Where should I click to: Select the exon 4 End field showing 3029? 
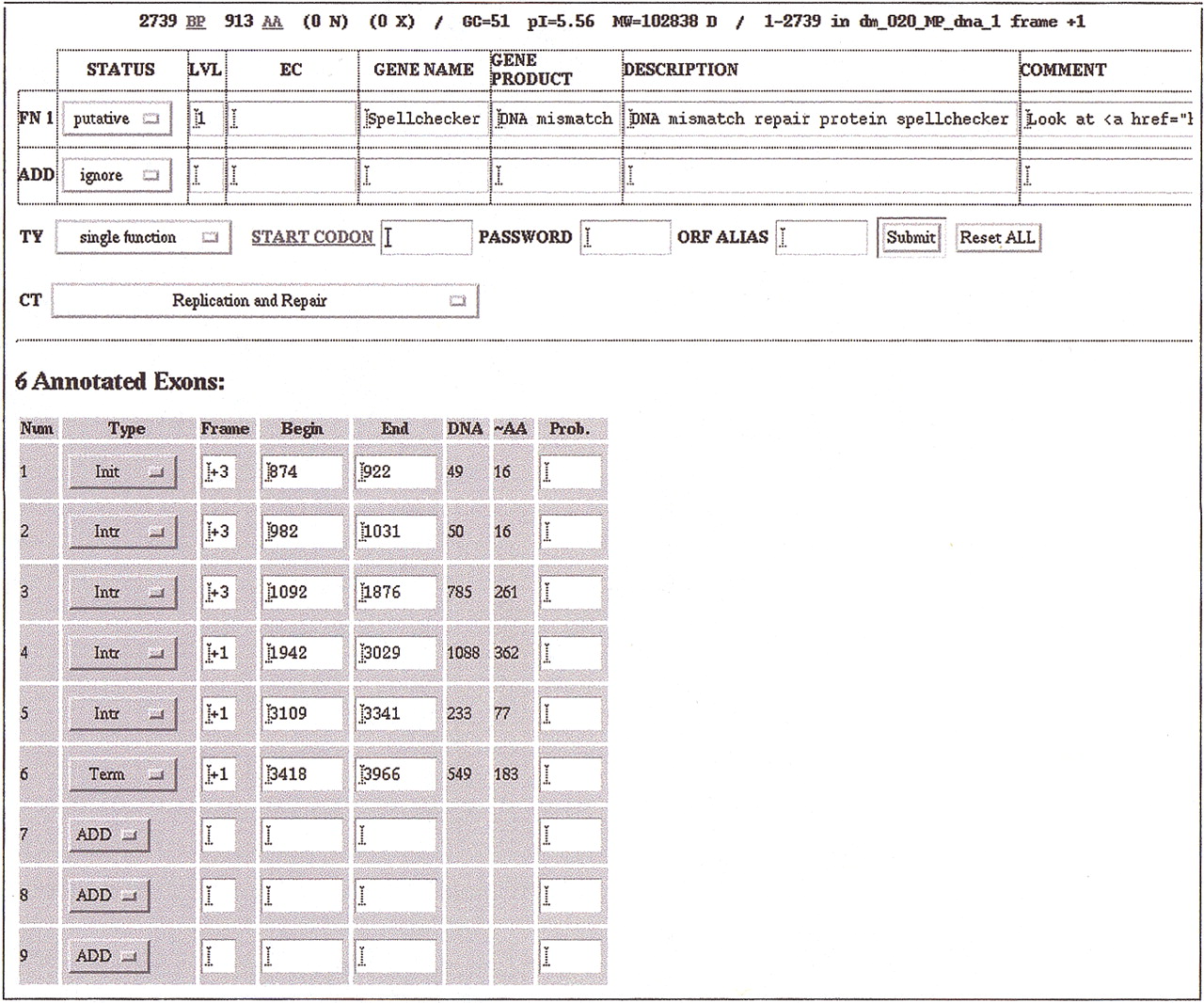[x=396, y=653]
